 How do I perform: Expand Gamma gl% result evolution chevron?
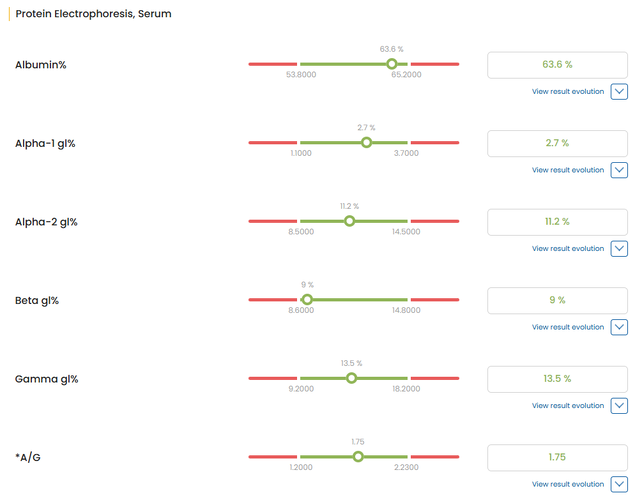pyautogui.click(x=619, y=406)
